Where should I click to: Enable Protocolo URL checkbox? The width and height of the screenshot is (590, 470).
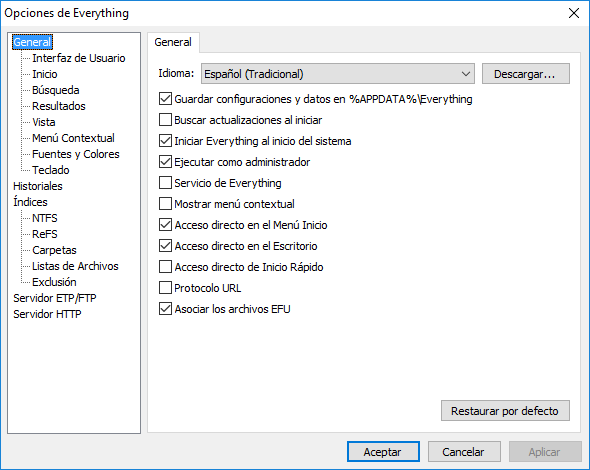(165, 288)
